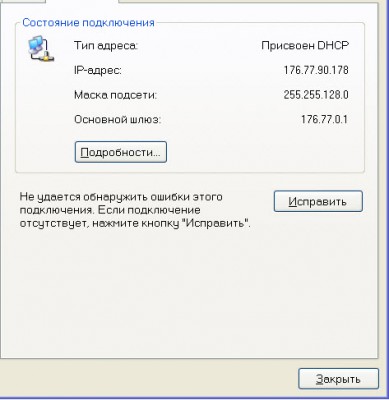The height and width of the screenshot is (400, 389).
Task: Click the Не удается обнаружить ошибки message text
Action: tap(135, 210)
